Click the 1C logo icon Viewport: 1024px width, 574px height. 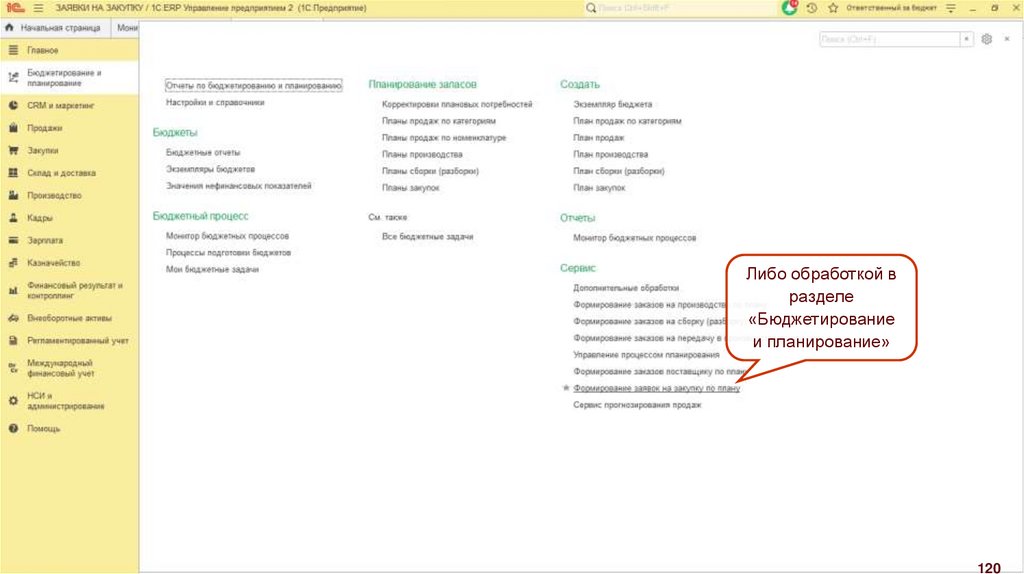tap(15, 8)
